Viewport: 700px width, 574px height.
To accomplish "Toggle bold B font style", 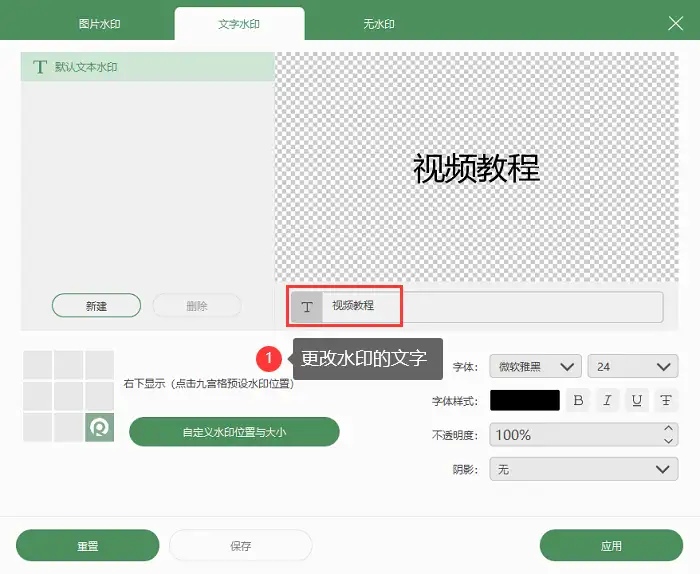I will (578, 400).
